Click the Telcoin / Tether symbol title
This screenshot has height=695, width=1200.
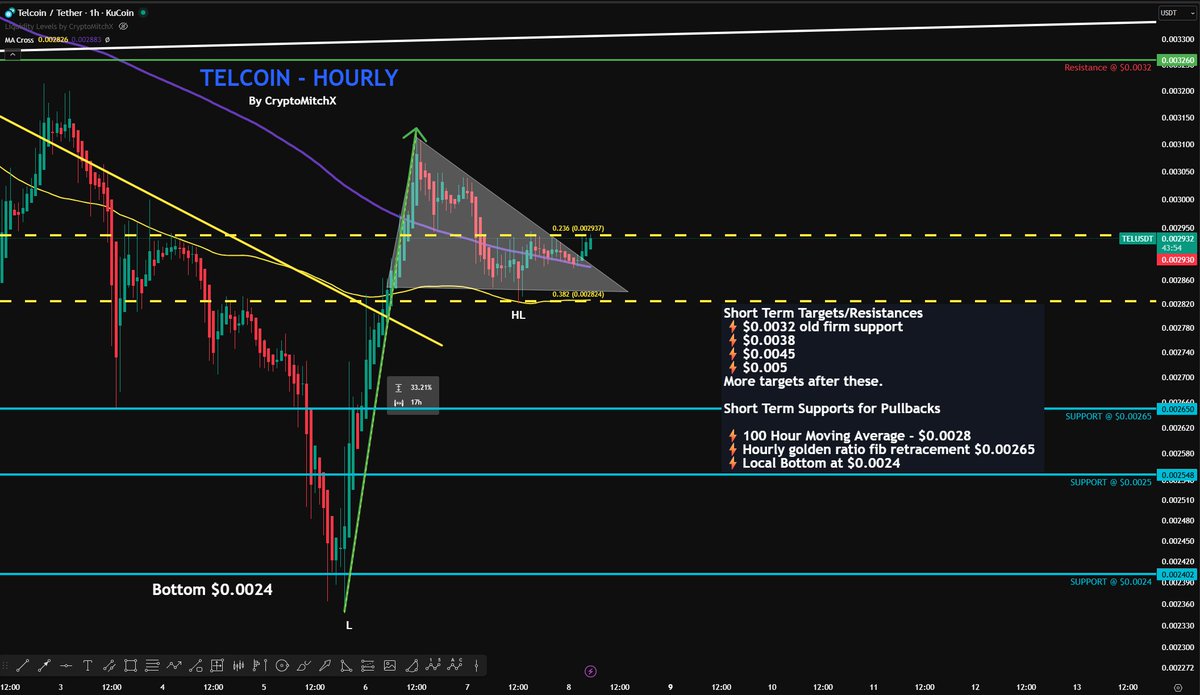[75, 13]
